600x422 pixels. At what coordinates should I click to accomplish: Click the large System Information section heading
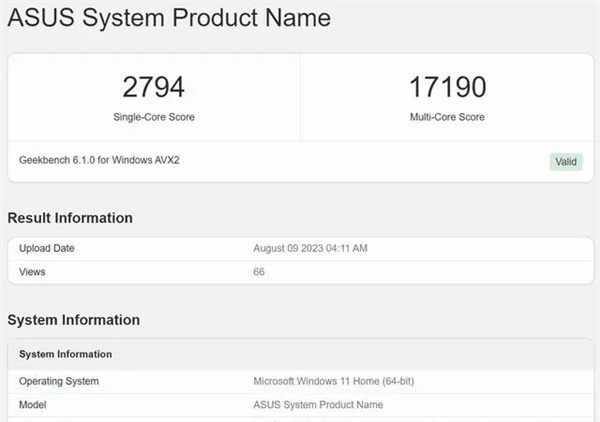tap(73, 320)
